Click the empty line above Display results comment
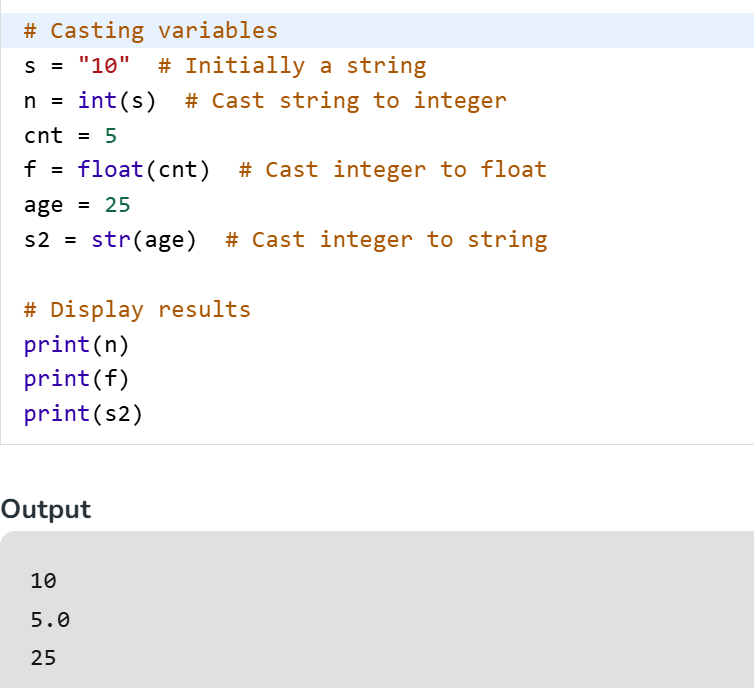 [200, 275]
